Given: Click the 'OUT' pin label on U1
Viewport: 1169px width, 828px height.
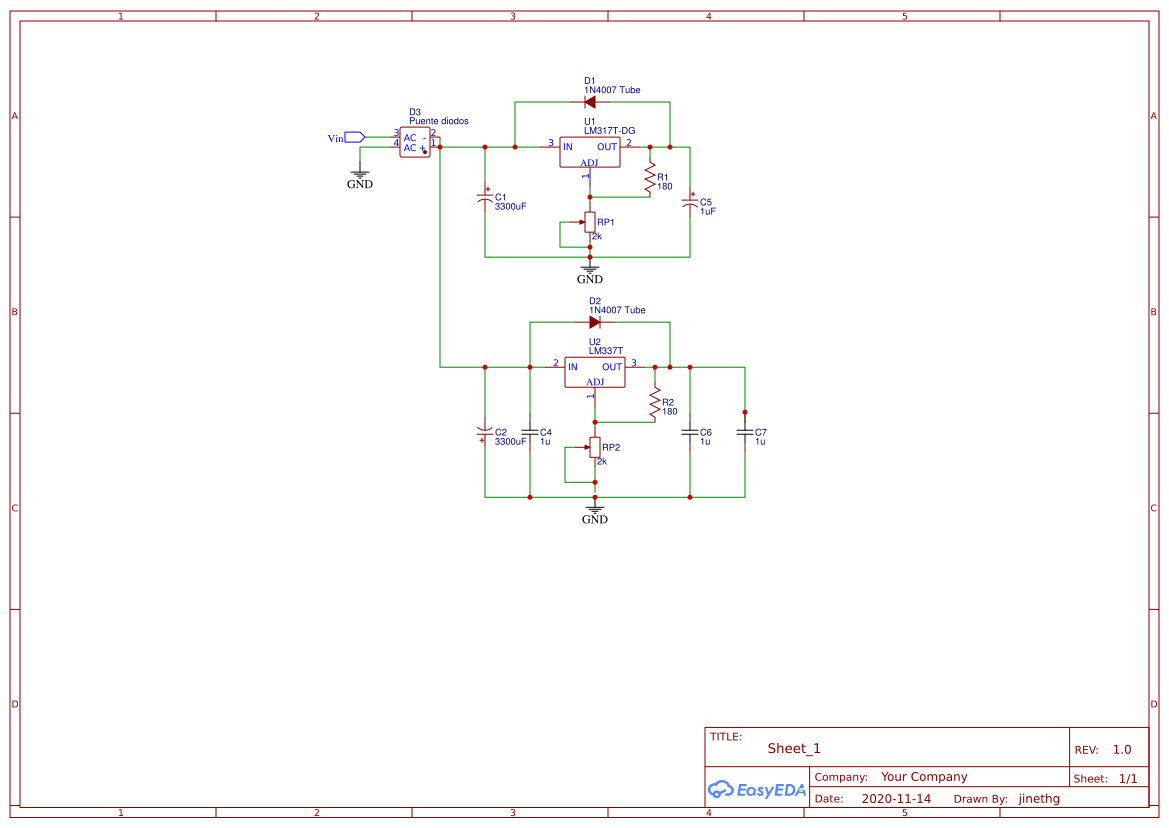Looking at the screenshot, I should point(607,148).
